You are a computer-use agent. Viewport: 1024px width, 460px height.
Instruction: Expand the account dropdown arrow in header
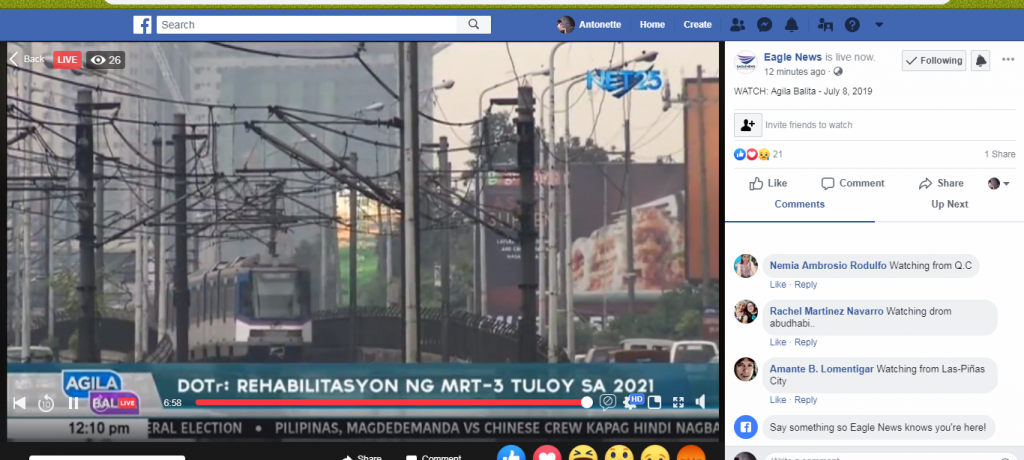pyautogui.click(x=879, y=25)
